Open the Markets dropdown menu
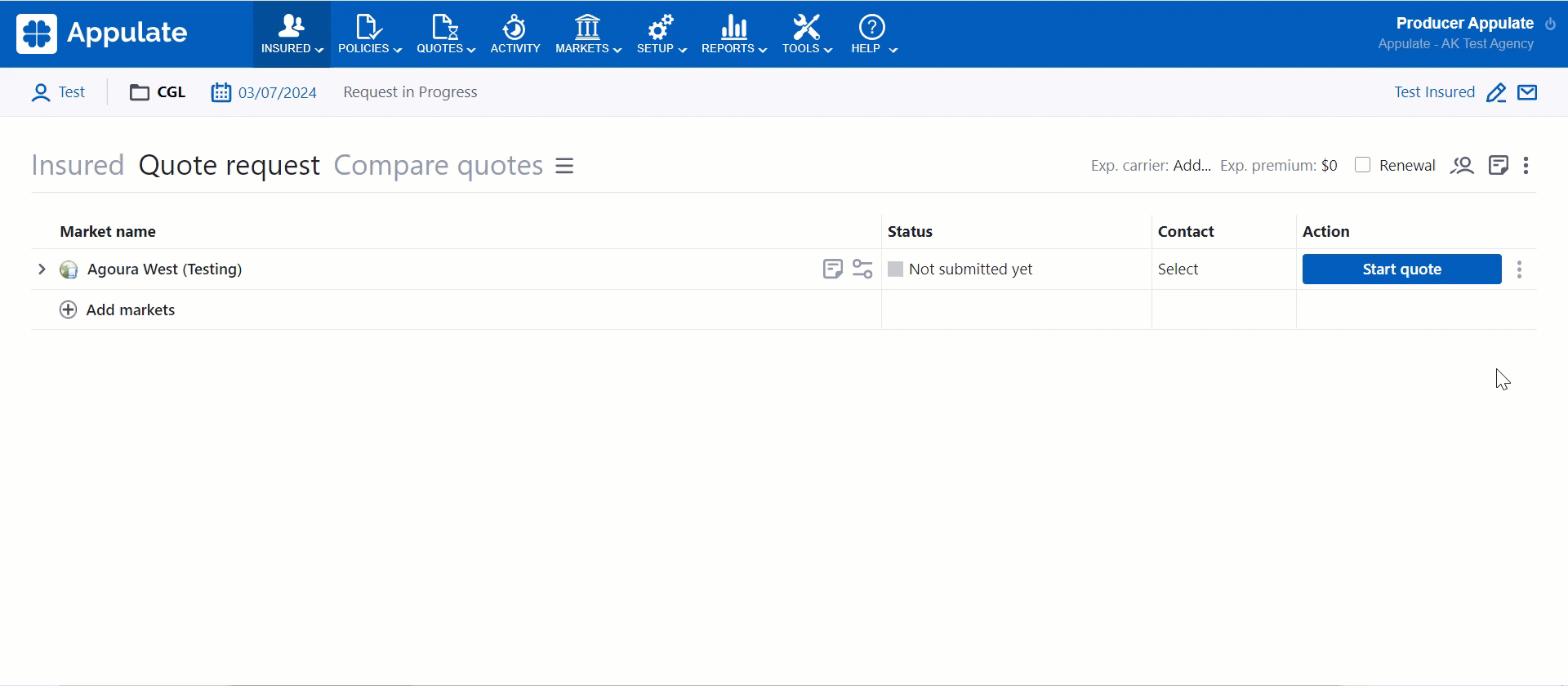Image resolution: width=1568 pixels, height=686 pixels. [x=588, y=33]
